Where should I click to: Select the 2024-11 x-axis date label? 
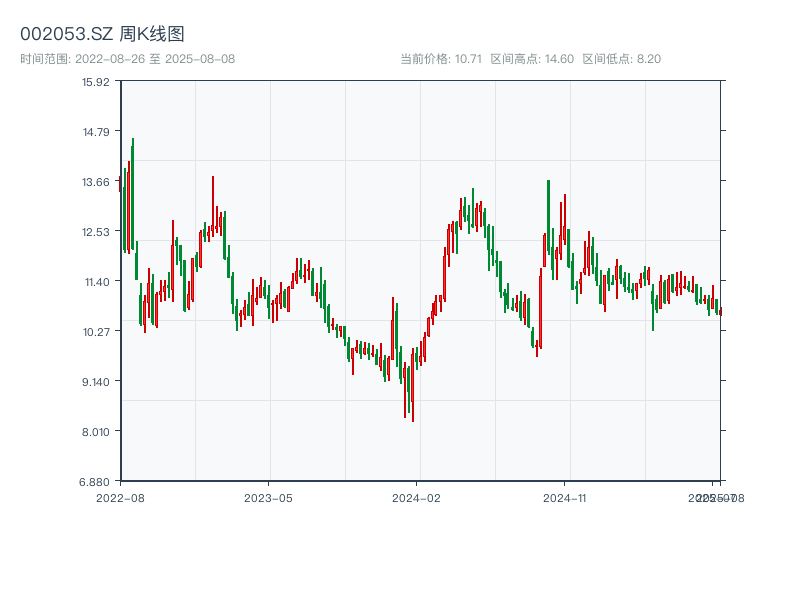(x=566, y=497)
